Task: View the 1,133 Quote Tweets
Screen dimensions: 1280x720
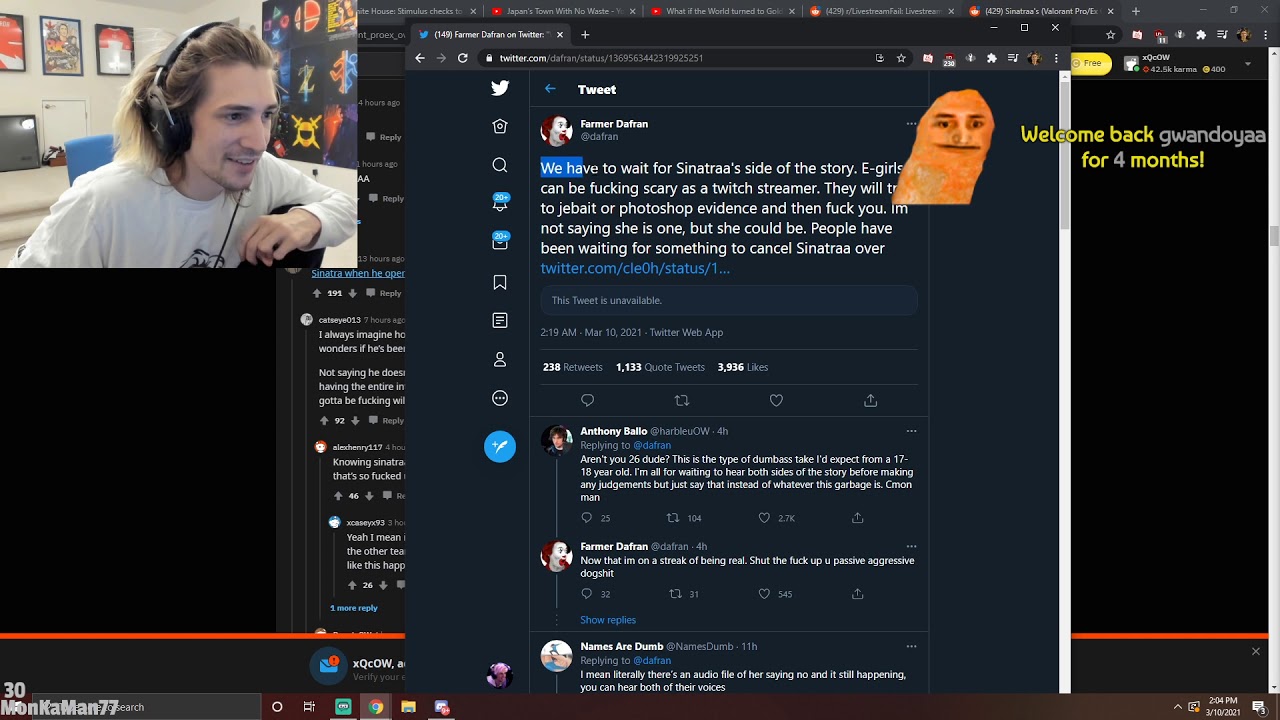Action: coord(660,367)
